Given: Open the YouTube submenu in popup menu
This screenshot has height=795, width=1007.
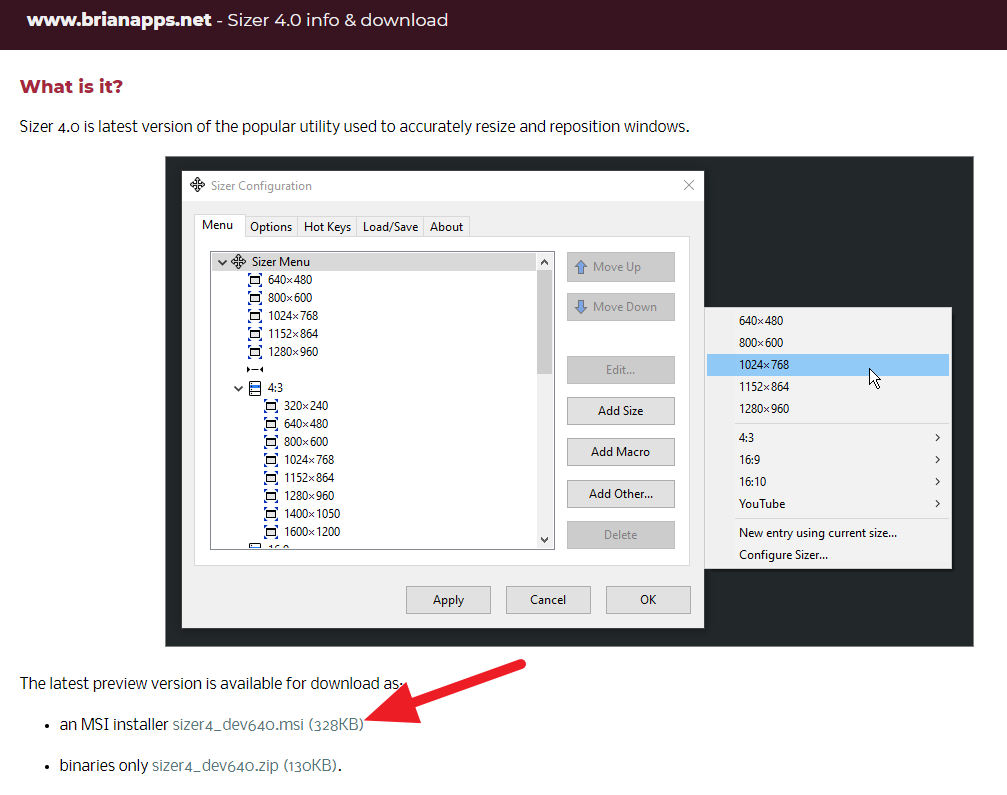Looking at the screenshot, I should (x=828, y=503).
